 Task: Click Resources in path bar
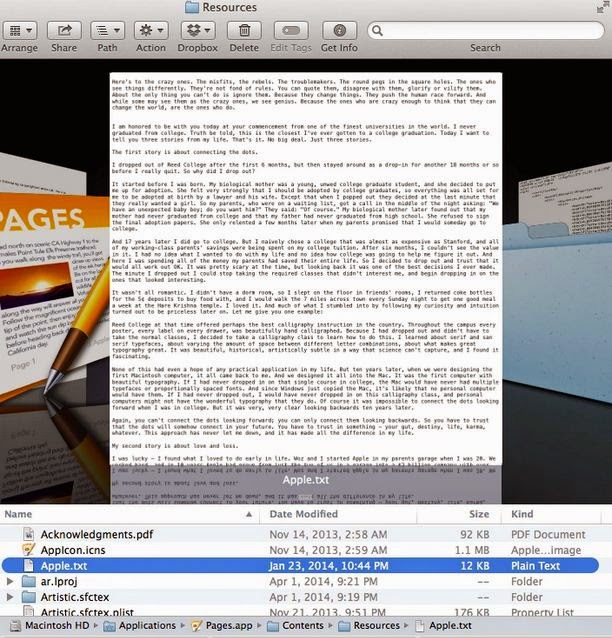[376, 625]
